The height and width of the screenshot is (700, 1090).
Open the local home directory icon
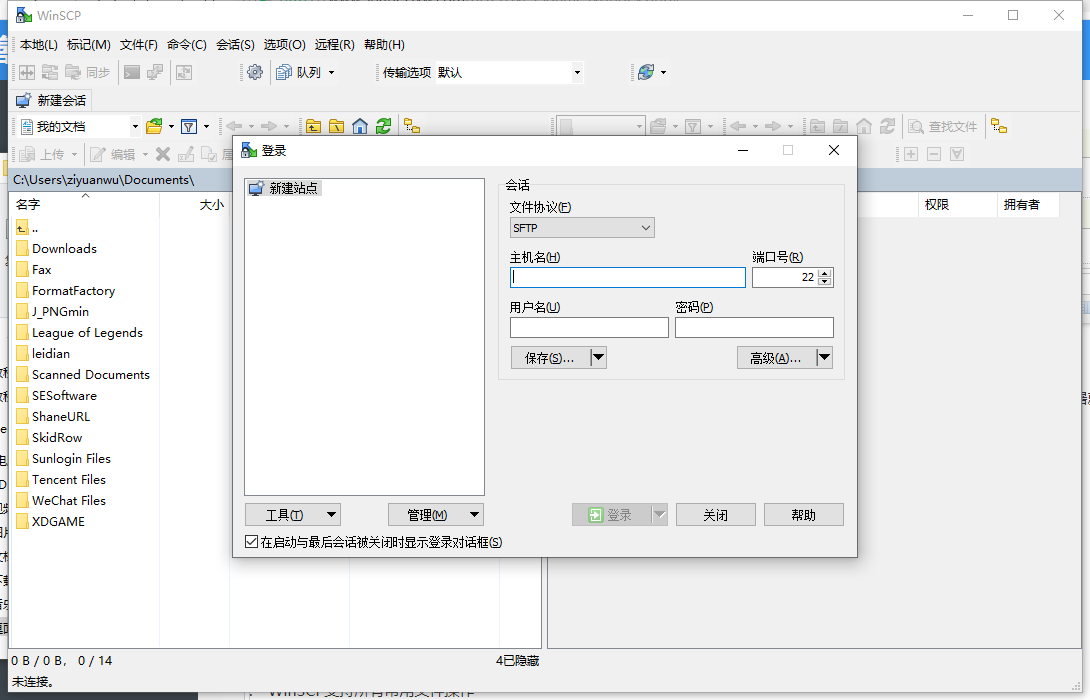(x=358, y=125)
